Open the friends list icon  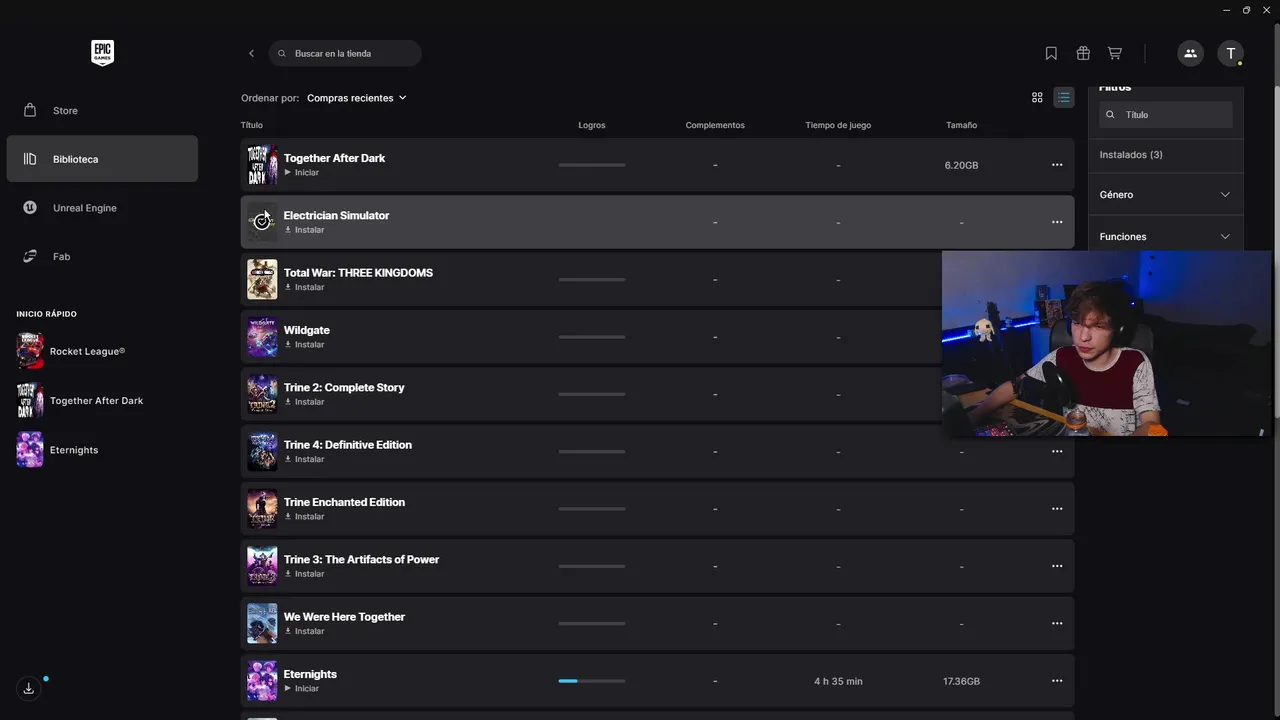[1190, 53]
